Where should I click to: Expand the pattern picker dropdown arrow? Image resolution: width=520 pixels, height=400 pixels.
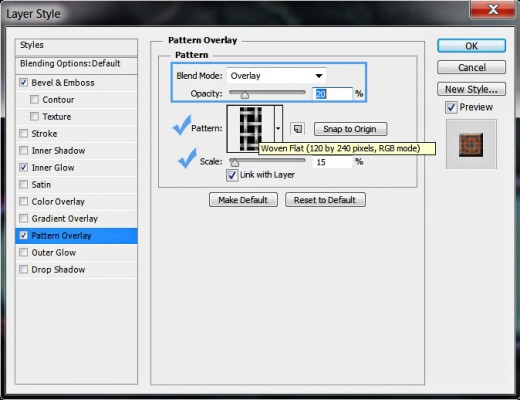tap(278, 128)
